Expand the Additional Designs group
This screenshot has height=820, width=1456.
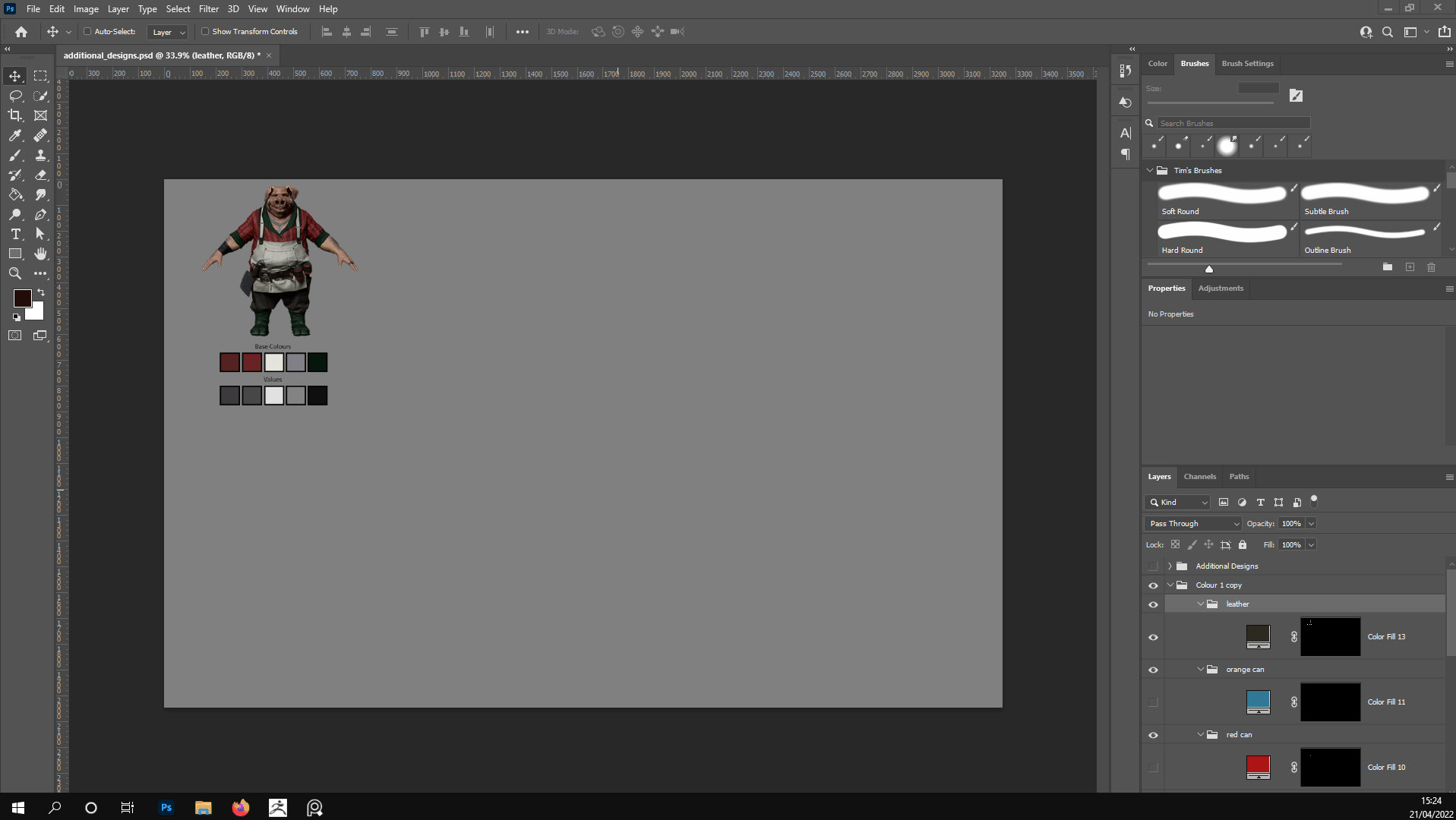tap(1170, 566)
